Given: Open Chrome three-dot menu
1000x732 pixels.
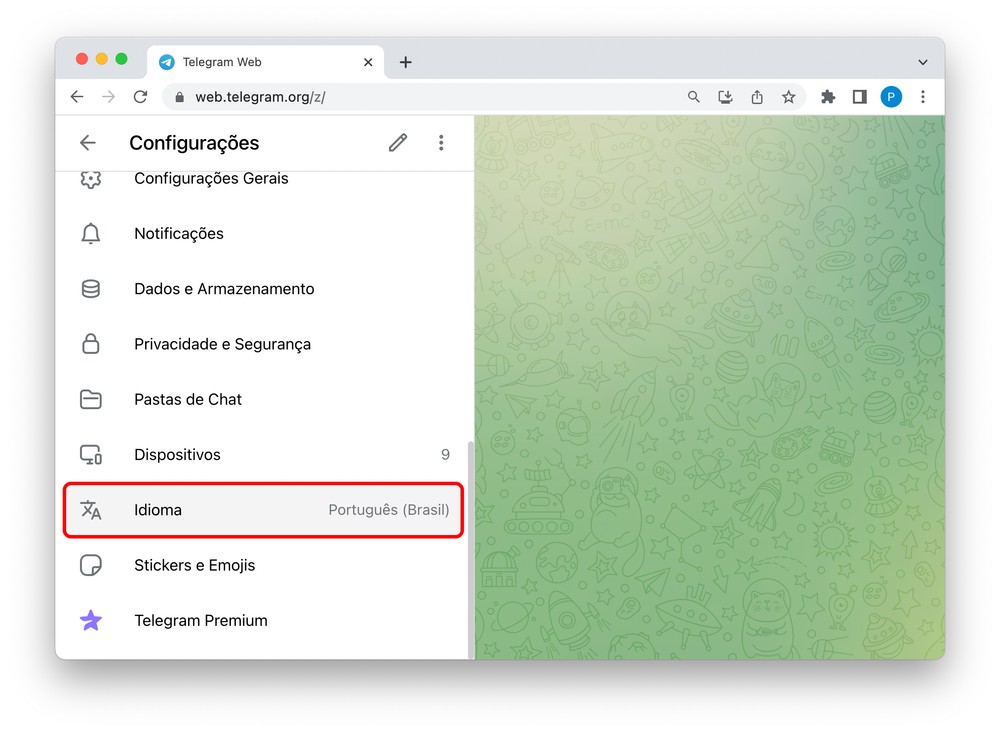Looking at the screenshot, I should pyautogui.click(x=923, y=97).
